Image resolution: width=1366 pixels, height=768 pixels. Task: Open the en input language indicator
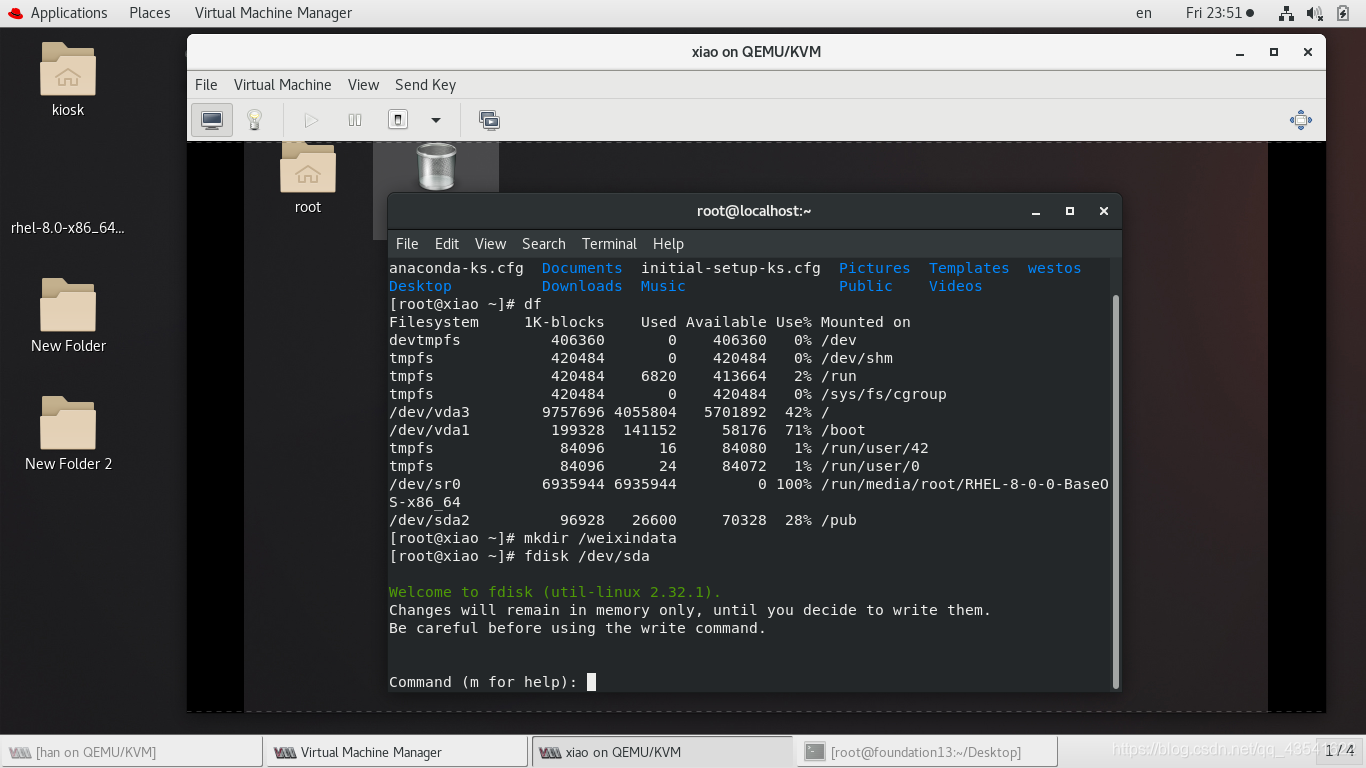click(1144, 13)
